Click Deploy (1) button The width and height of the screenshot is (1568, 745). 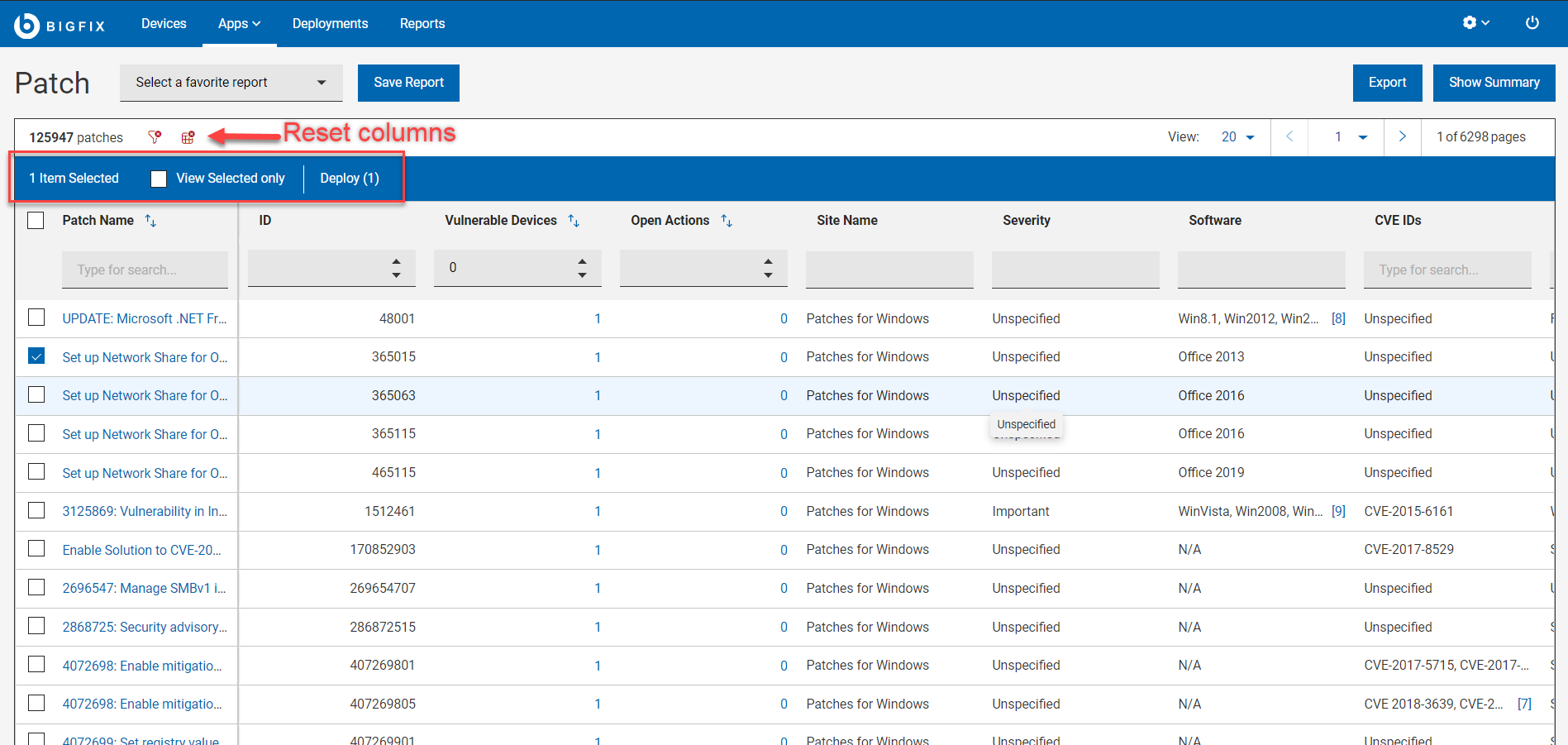pyautogui.click(x=350, y=179)
